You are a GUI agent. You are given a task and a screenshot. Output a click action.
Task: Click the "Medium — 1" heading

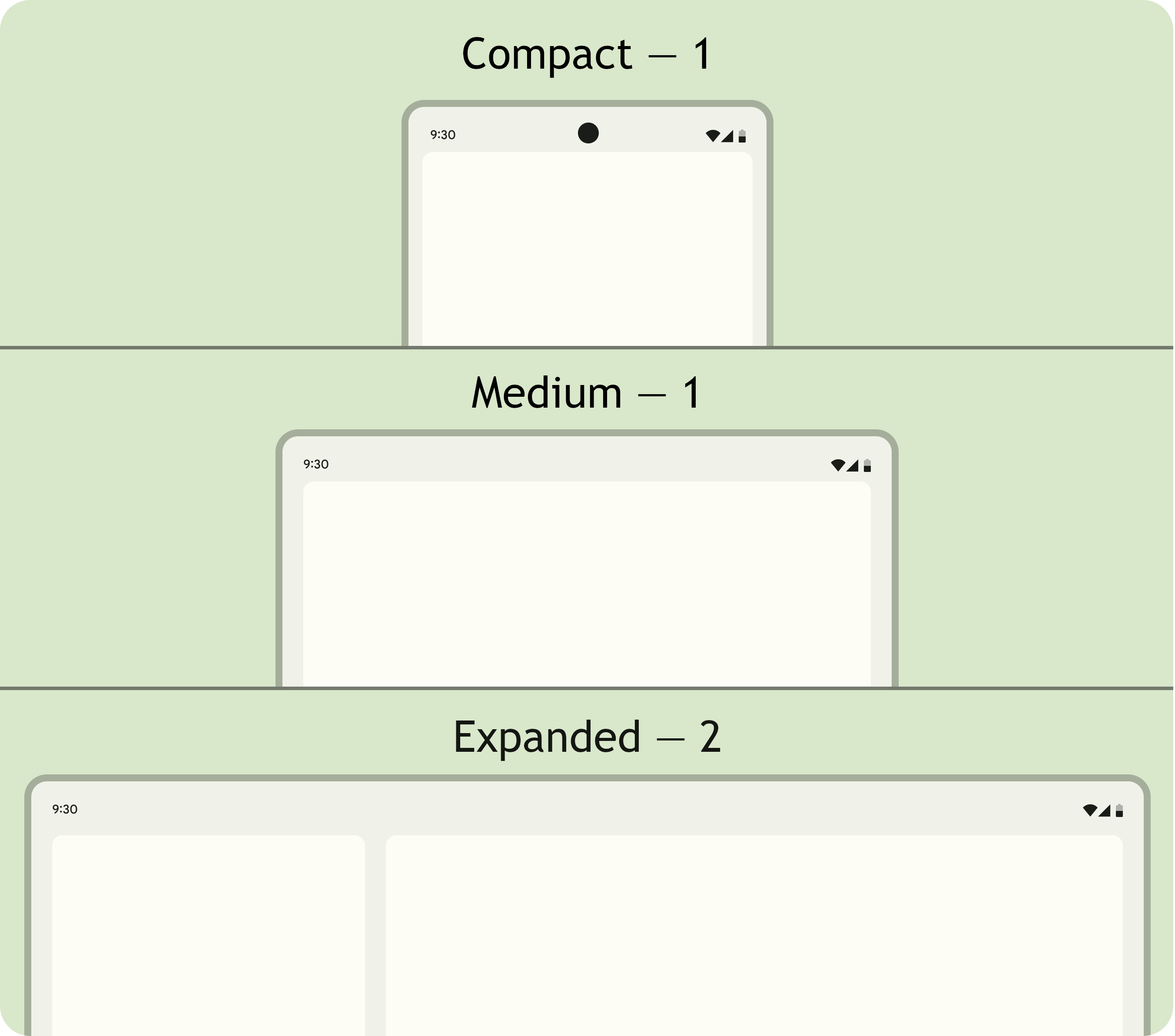coord(586,393)
